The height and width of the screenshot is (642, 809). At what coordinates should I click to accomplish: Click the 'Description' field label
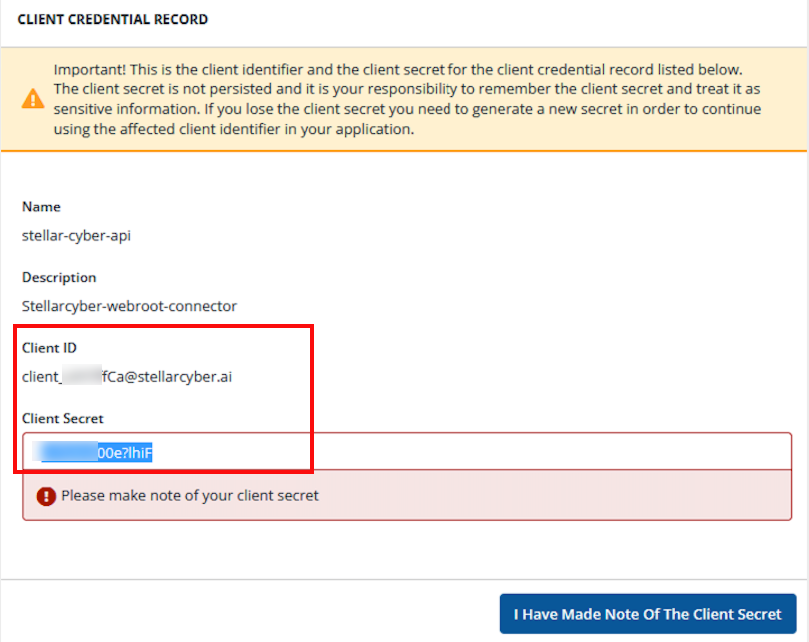(x=59, y=277)
